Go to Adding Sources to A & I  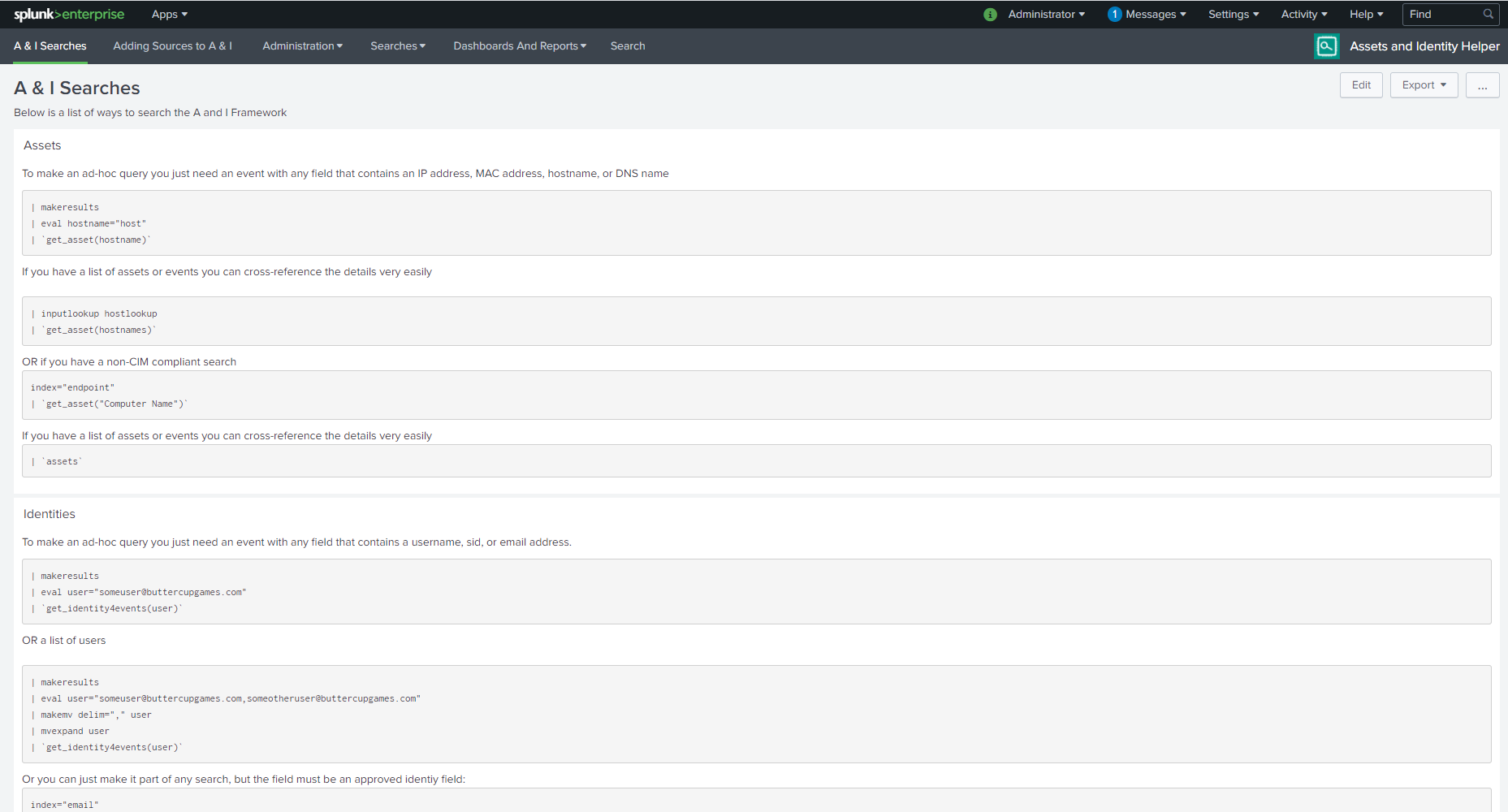click(173, 46)
